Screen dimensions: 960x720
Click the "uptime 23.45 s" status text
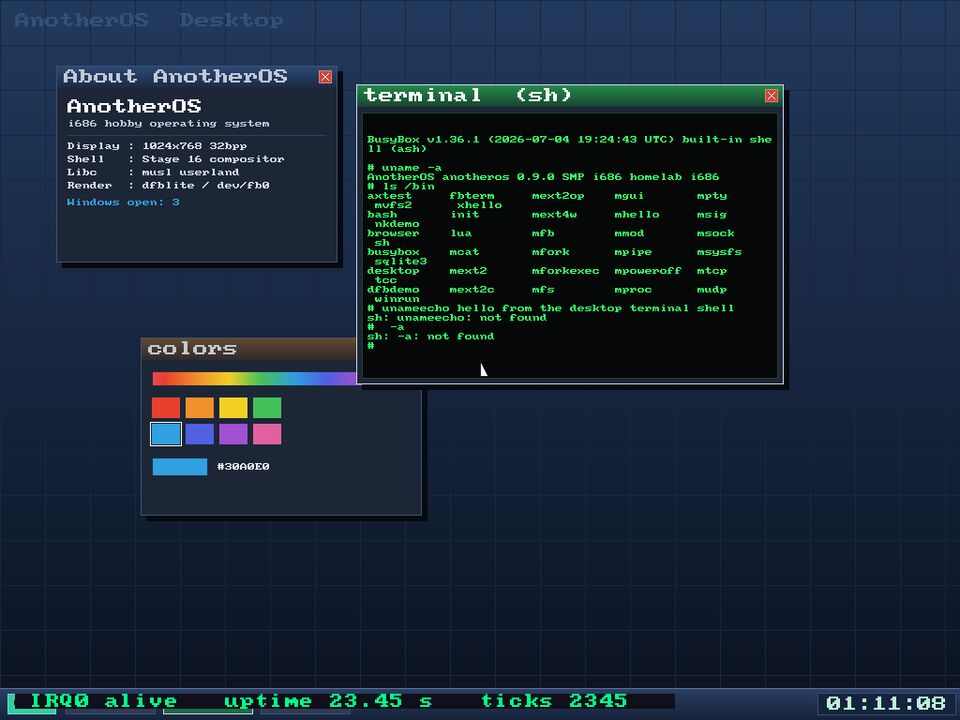328,701
